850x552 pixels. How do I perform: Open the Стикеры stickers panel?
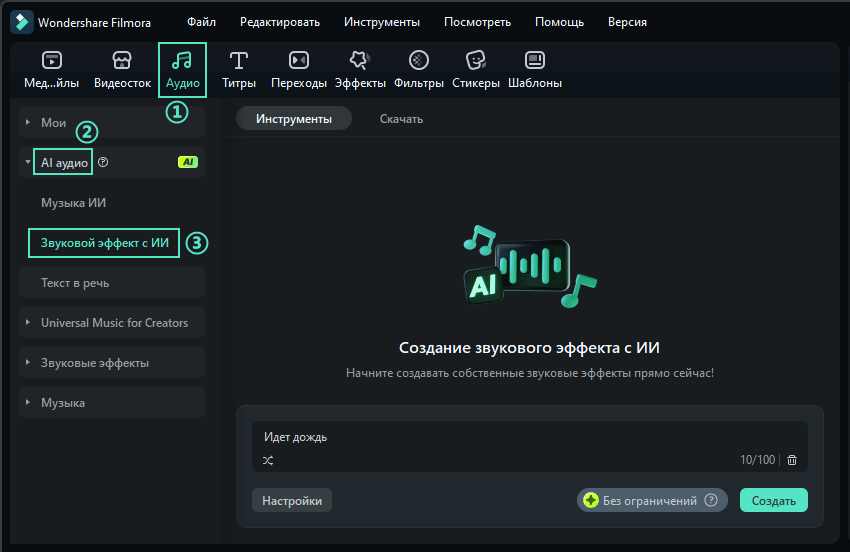[475, 60]
